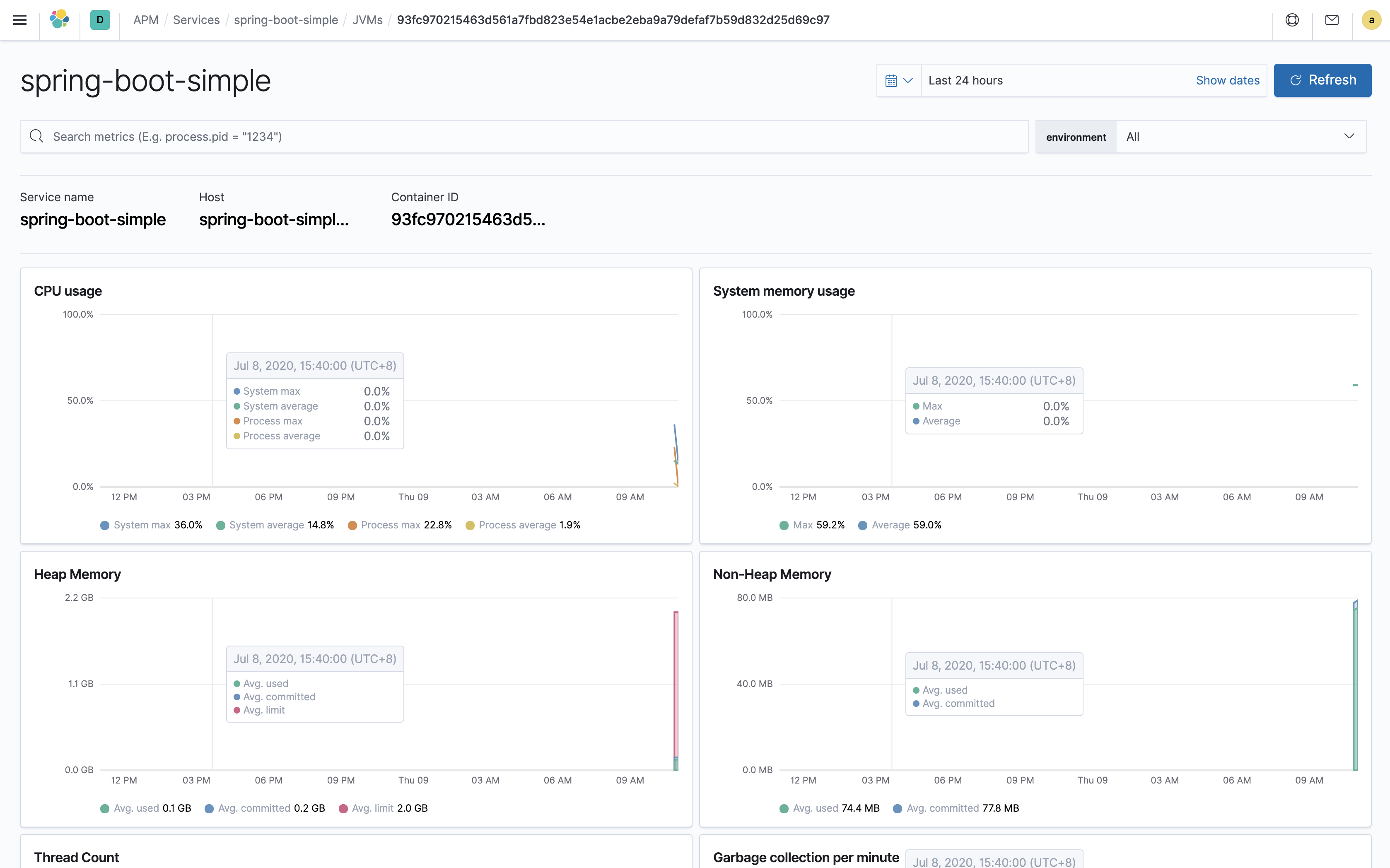Toggle System max series in CPU legend

coord(152,525)
